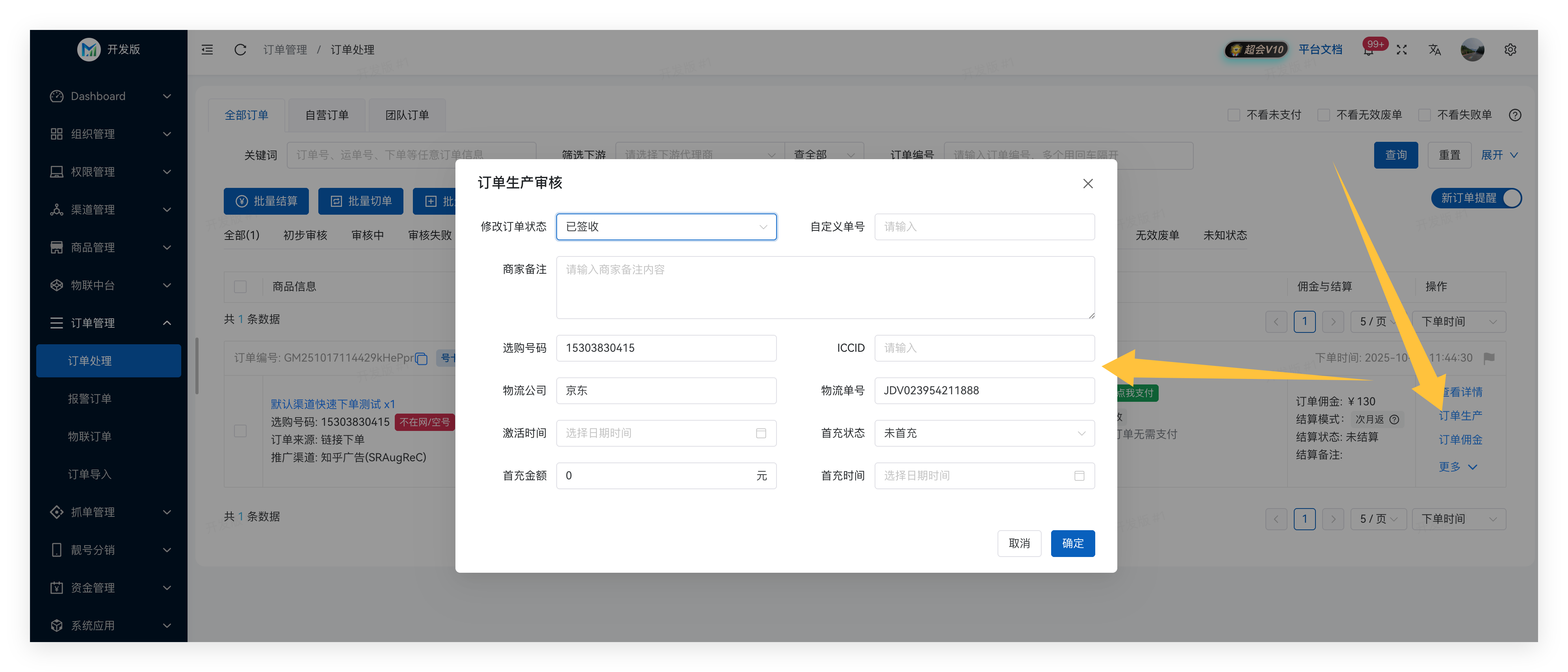Select the 未知状态 status tab
This screenshot has width=1568, height=672.
point(1225,236)
